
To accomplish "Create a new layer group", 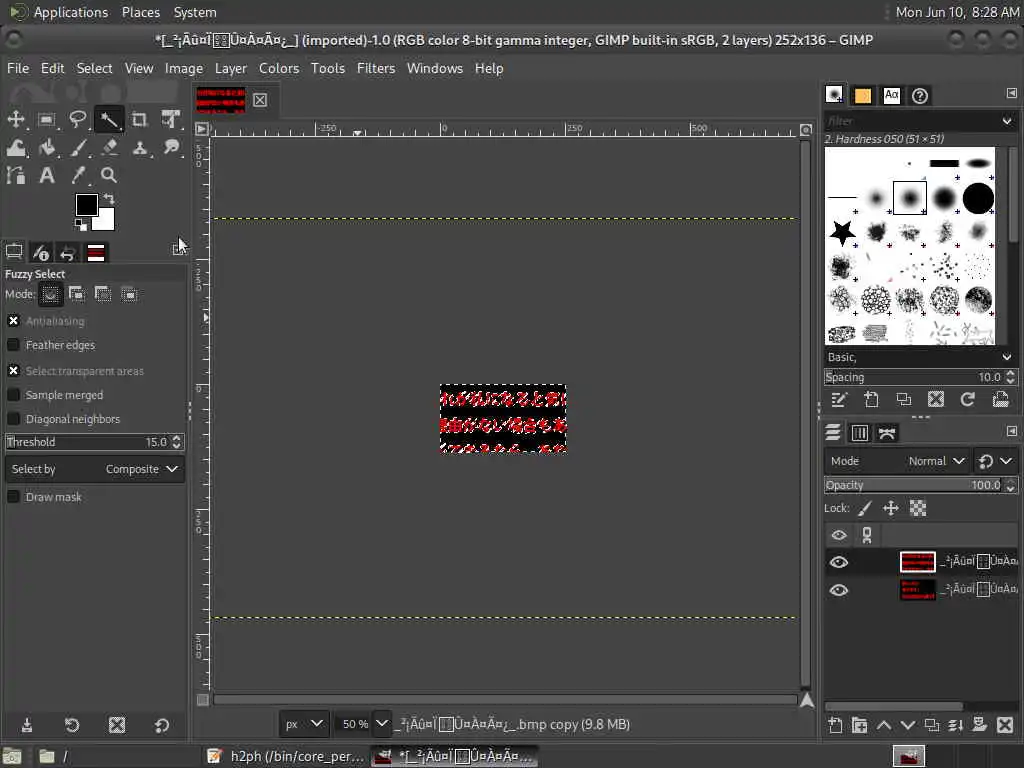I will [859, 725].
